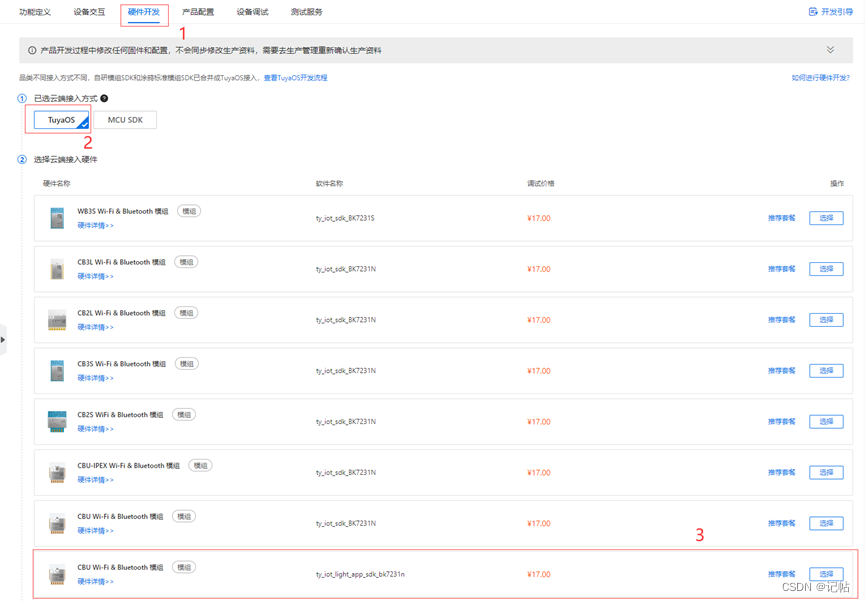Click 模组 tag beside CBU-IPEX name
This screenshot has width=865, height=602.
click(x=200, y=465)
